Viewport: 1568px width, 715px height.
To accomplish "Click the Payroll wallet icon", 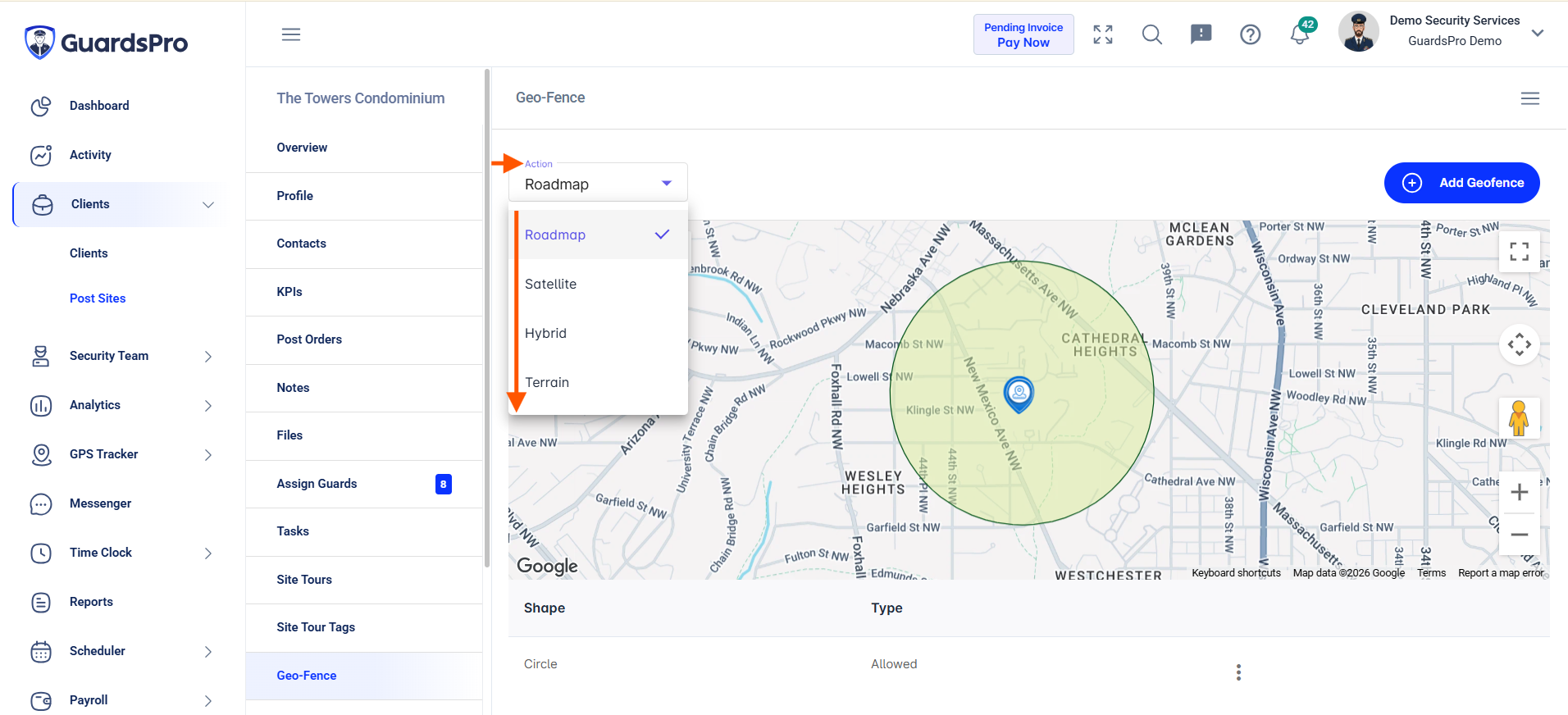I will (41, 700).
